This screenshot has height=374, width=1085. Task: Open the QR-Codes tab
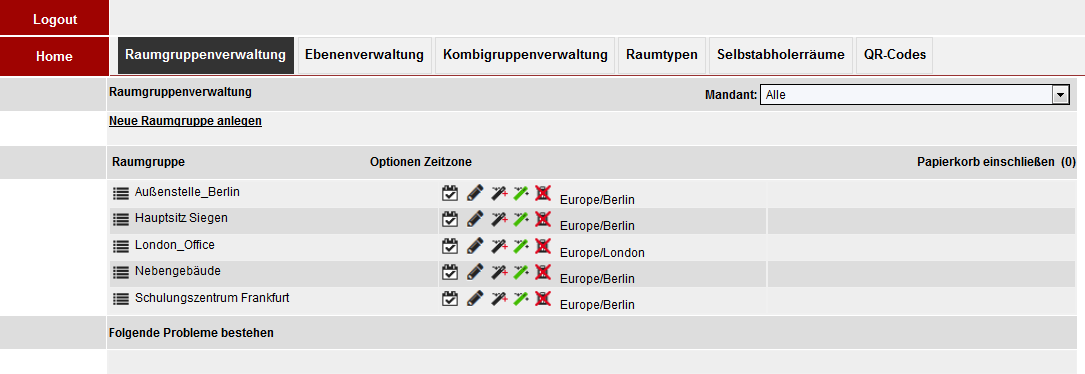pyautogui.click(x=895, y=55)
